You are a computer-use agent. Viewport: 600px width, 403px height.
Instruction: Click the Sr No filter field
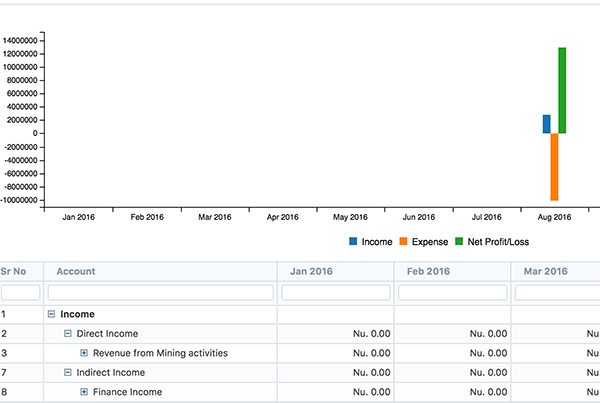point(21,293)
